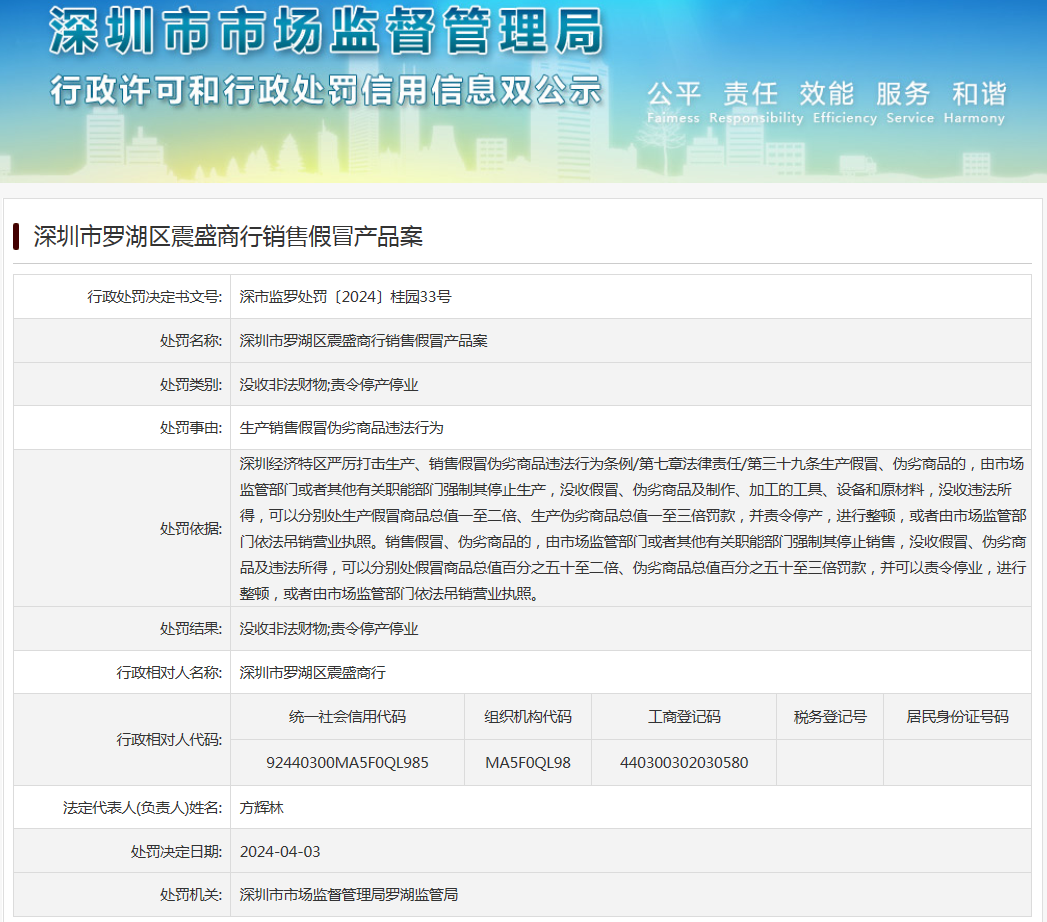
Task: Click the 深圳市市场监督管理局 banner title
Action: click(326, 33)
